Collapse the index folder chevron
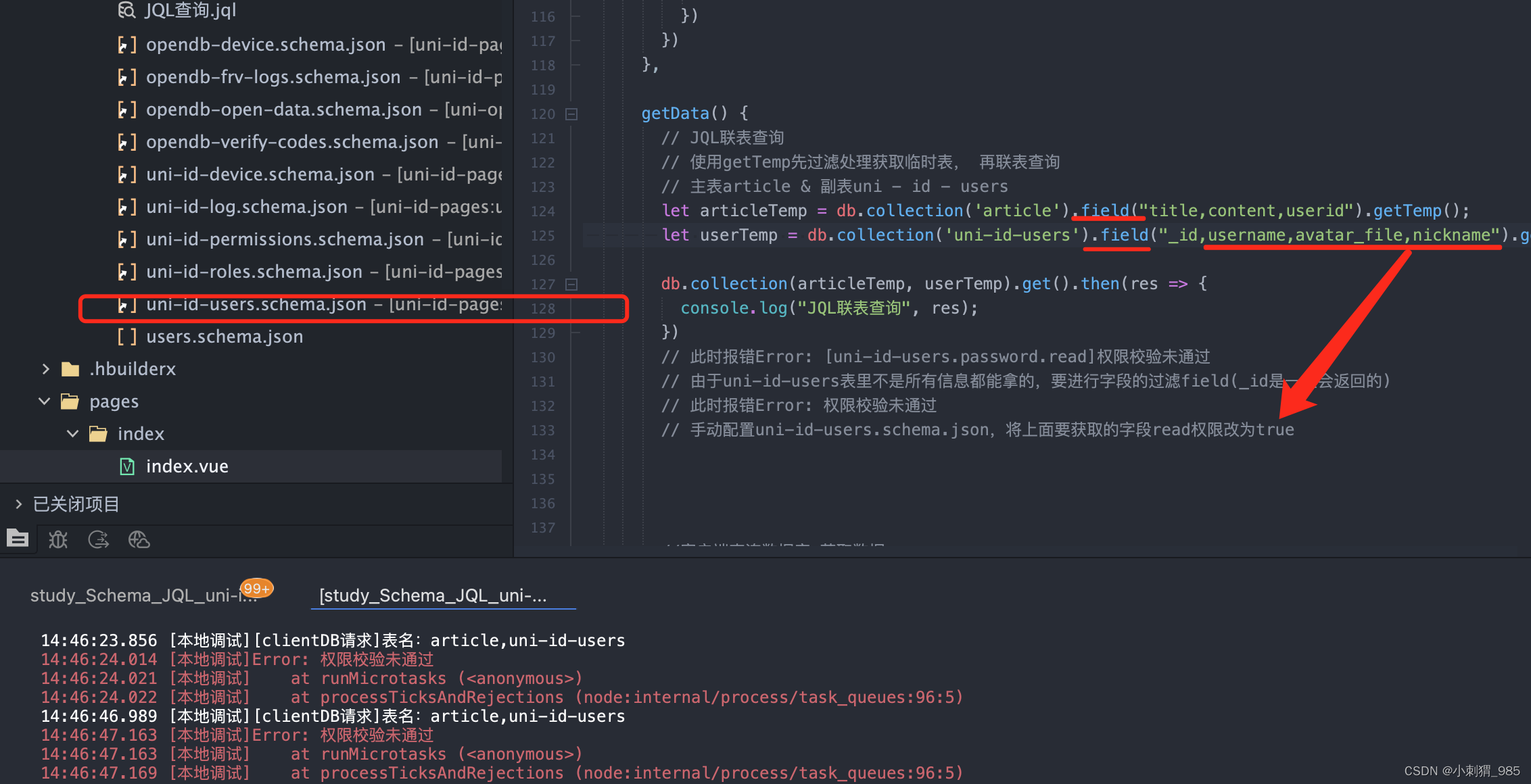Image resolution: width=1531 pixels, height=784 pixels. click(73, 434)
